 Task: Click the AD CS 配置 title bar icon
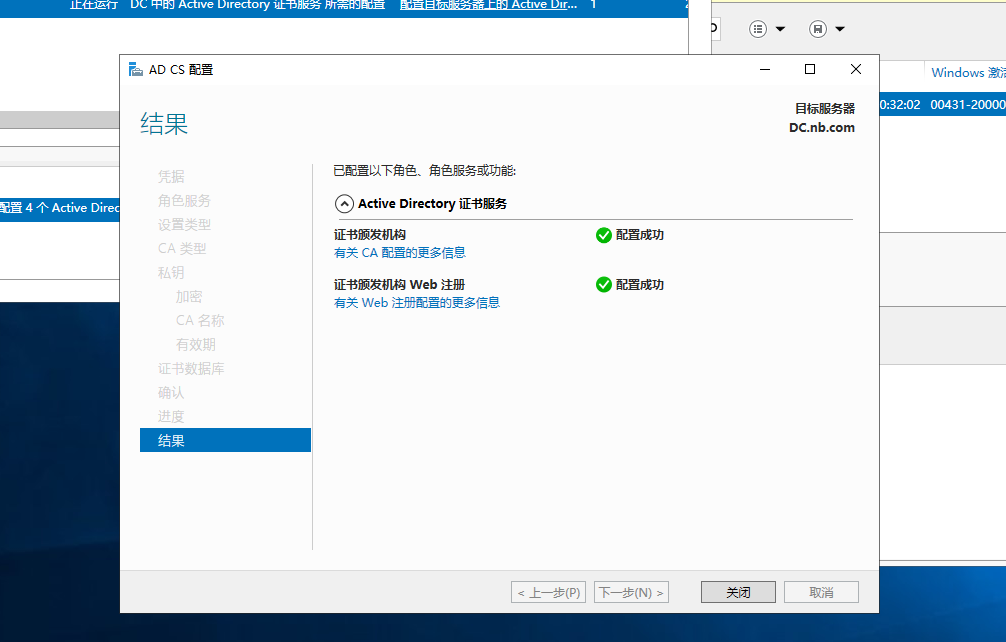[x=135, y=69]
